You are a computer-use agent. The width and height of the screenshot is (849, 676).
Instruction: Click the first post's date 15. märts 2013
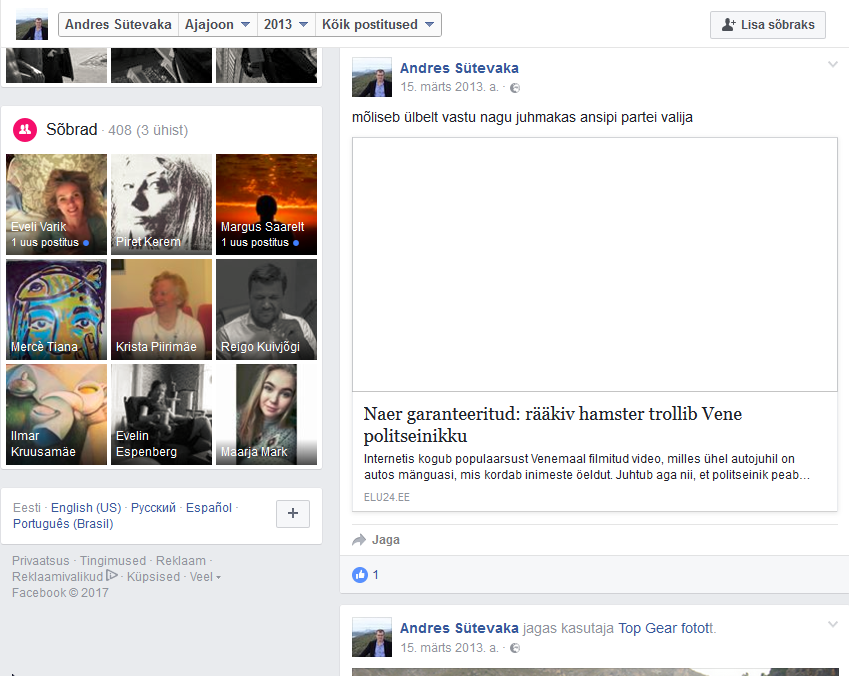tap(449, 87)
